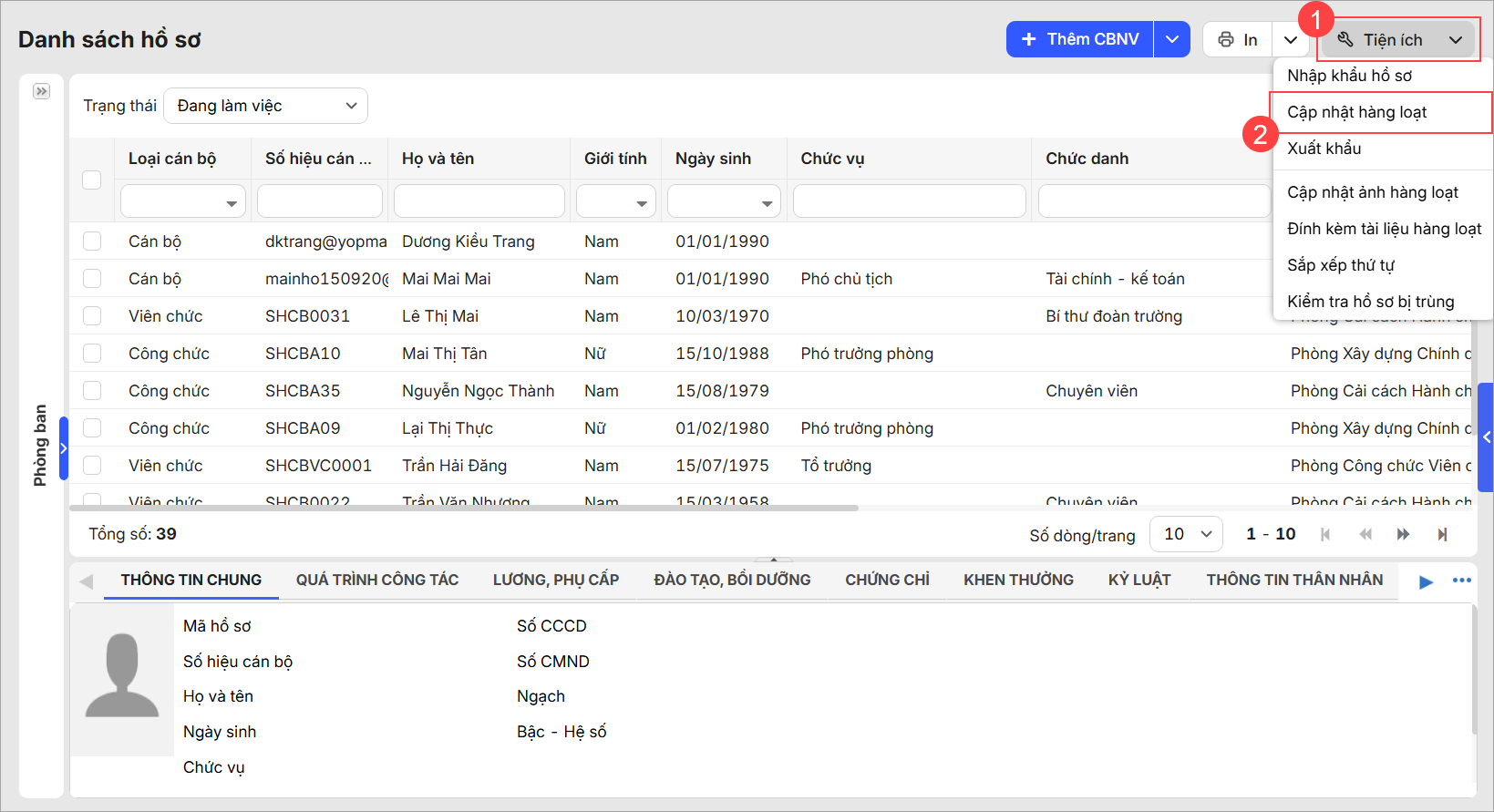Expand the arrow next to Thêm CBNV

tap(1172, 39)
